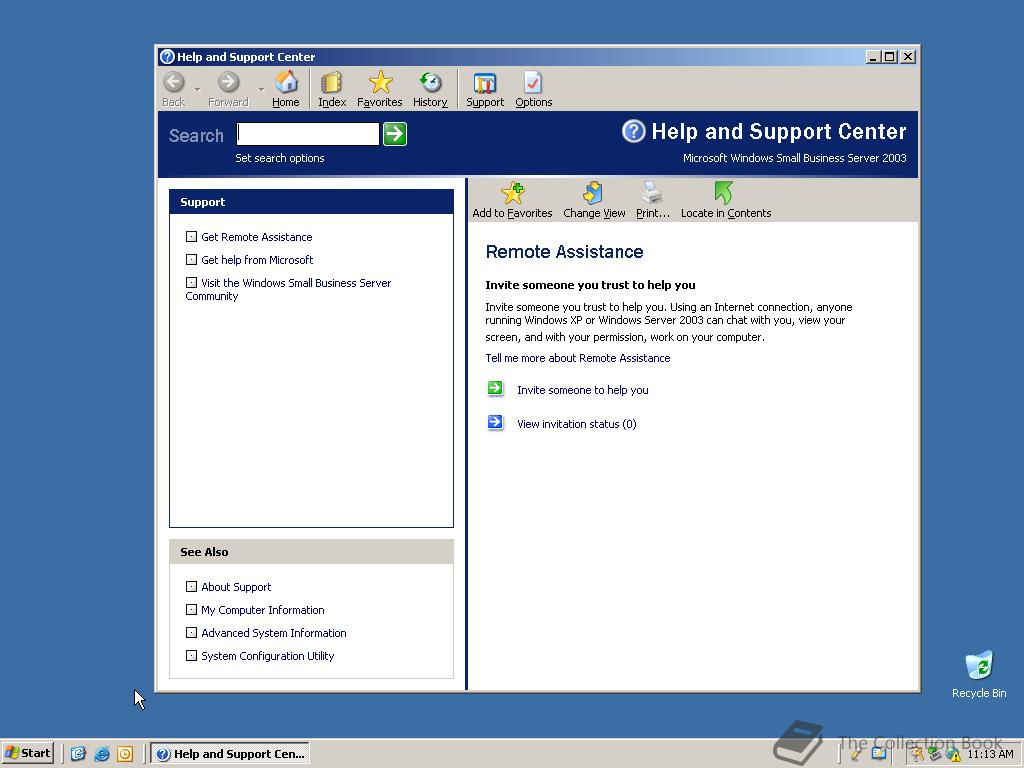Open My Computer Information link
The width and height of the screenshot is (1024, 768).
click(x=263, y=610)
